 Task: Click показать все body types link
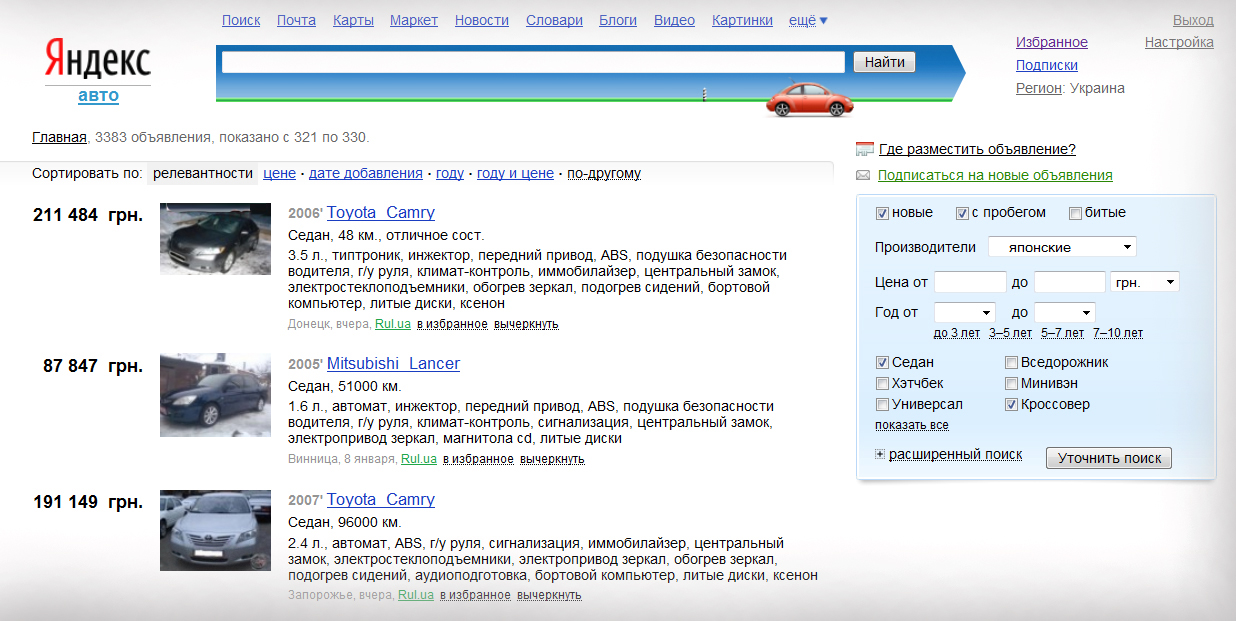pyautogui.click(x=912, y=425)
